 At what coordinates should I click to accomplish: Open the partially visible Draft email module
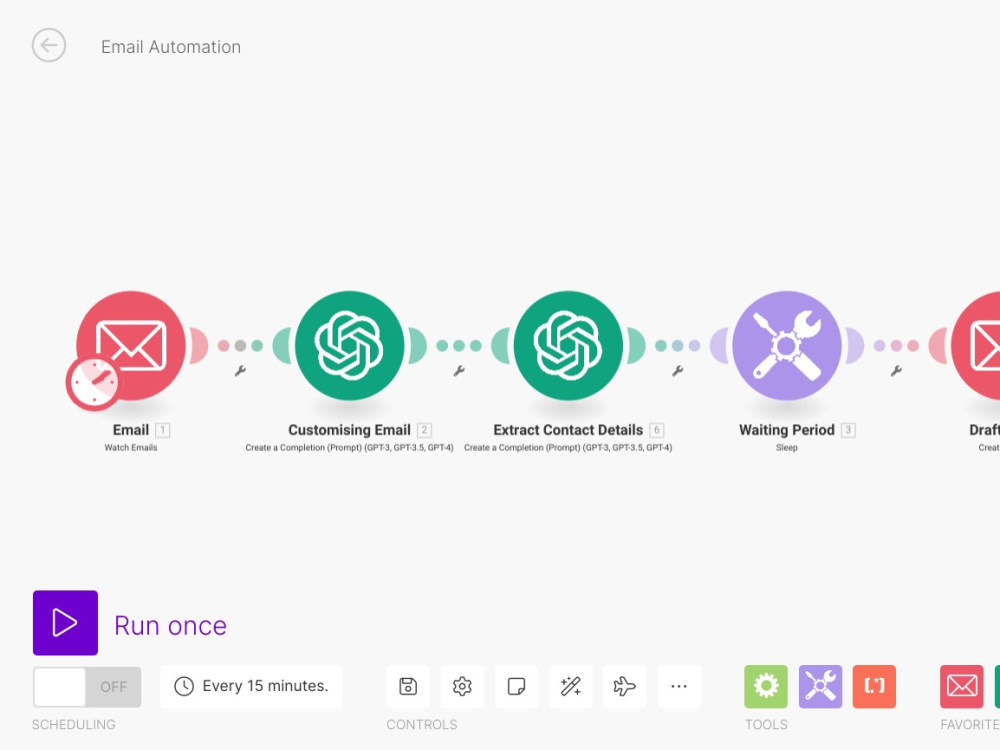point(976,345)
